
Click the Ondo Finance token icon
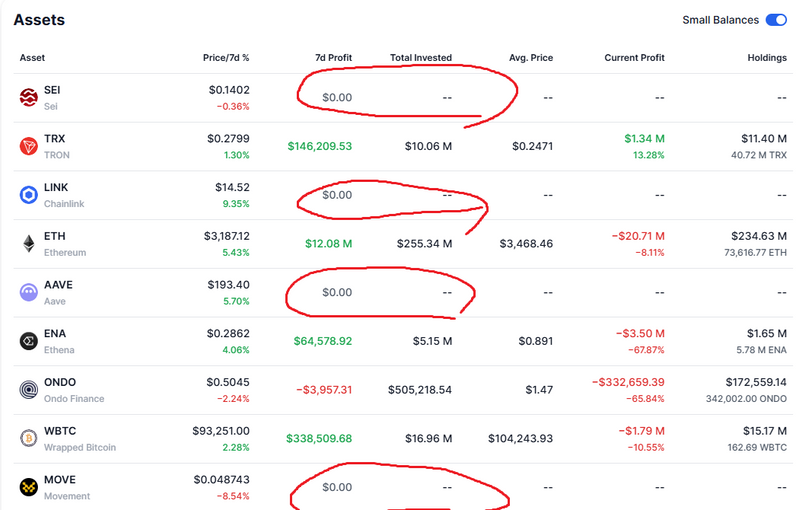pyautogui.click(x=29, y=390)
